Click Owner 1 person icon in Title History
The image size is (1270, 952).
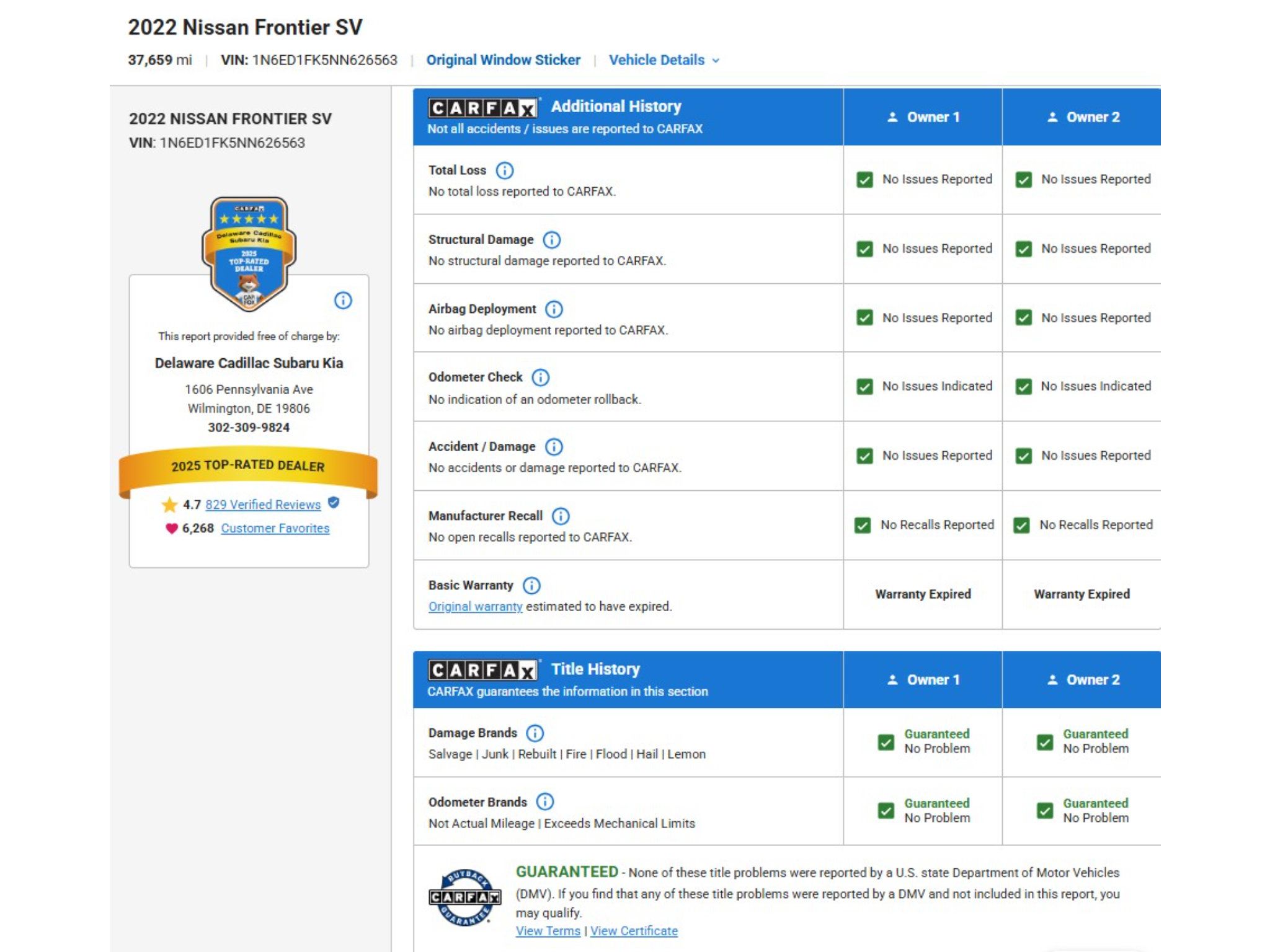(x=892, y=680)
